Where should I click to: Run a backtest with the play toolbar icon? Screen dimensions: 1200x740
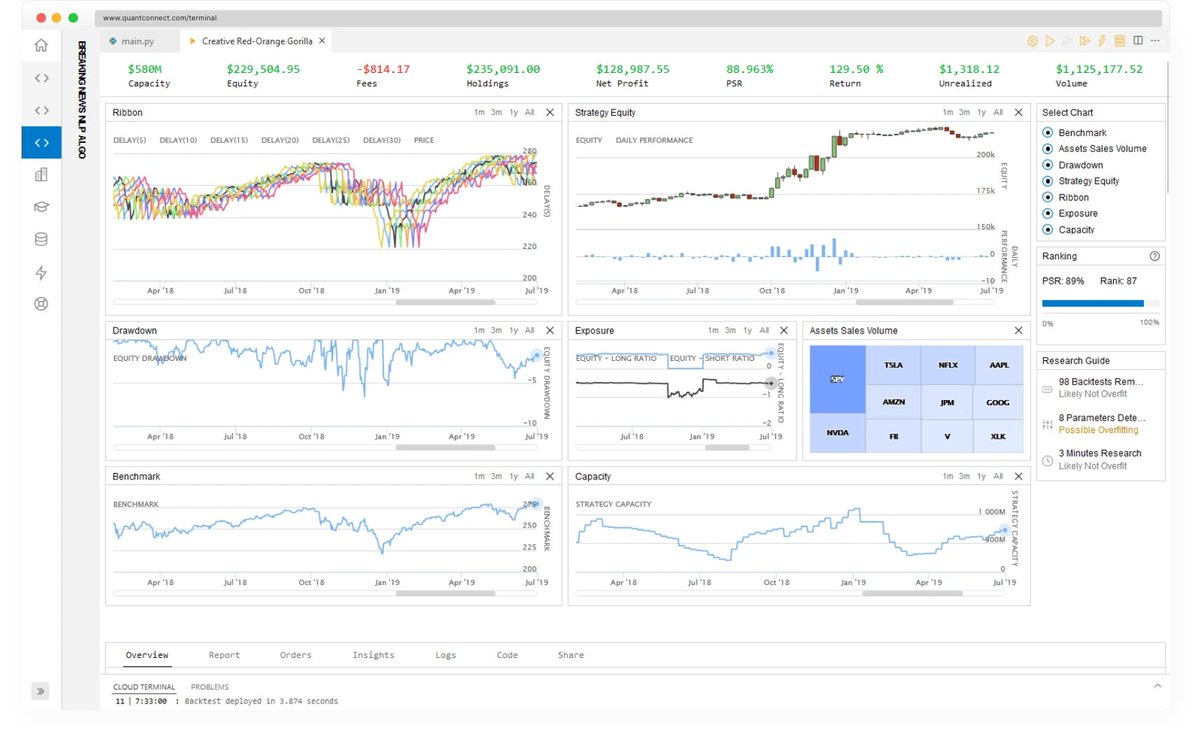1051,40
